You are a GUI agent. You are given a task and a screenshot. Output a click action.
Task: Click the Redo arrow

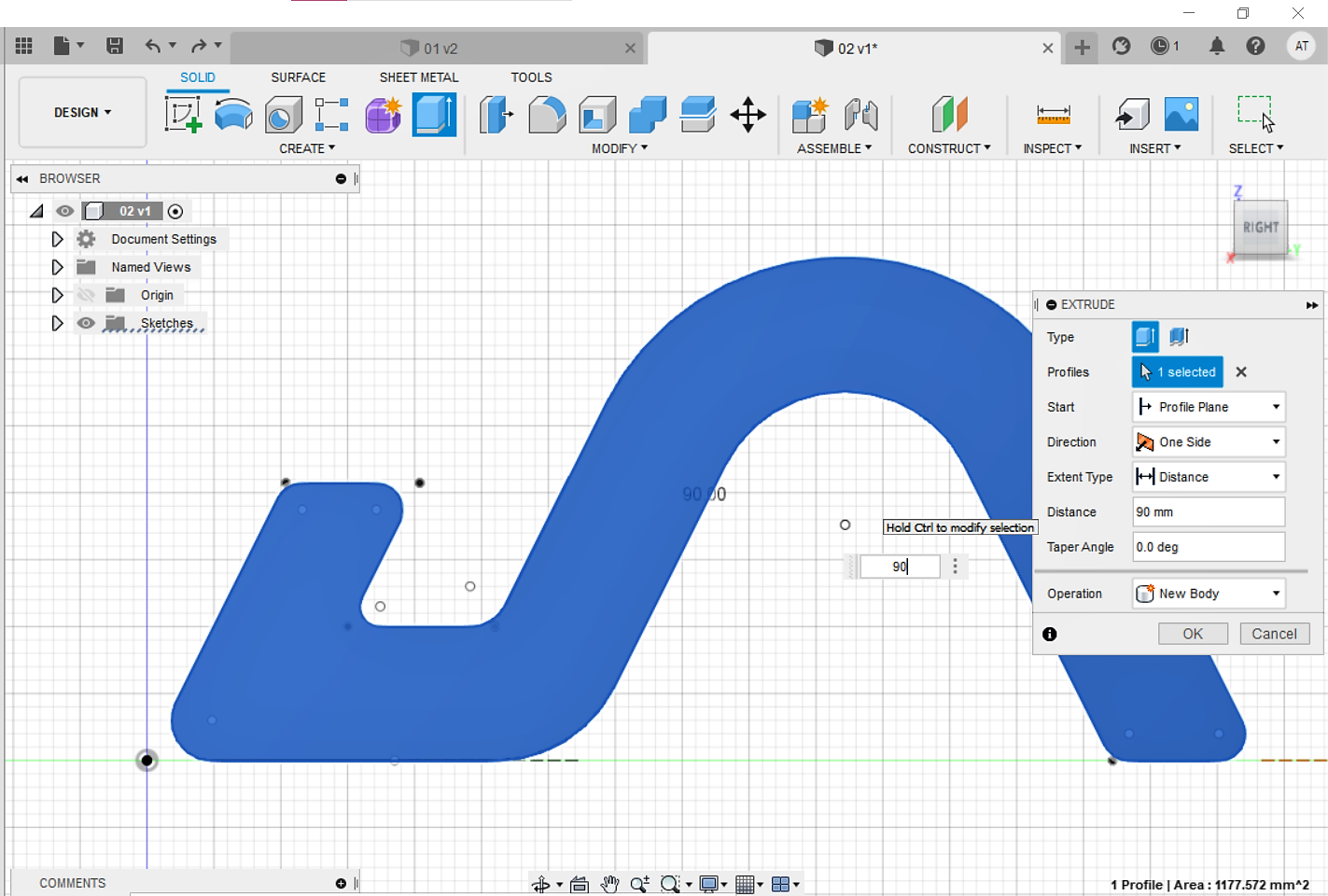coord(199,46)
